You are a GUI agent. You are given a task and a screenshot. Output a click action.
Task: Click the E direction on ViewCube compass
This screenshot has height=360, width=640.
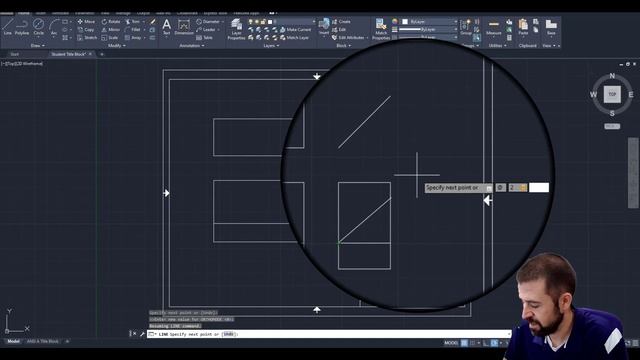click(631, 95)
